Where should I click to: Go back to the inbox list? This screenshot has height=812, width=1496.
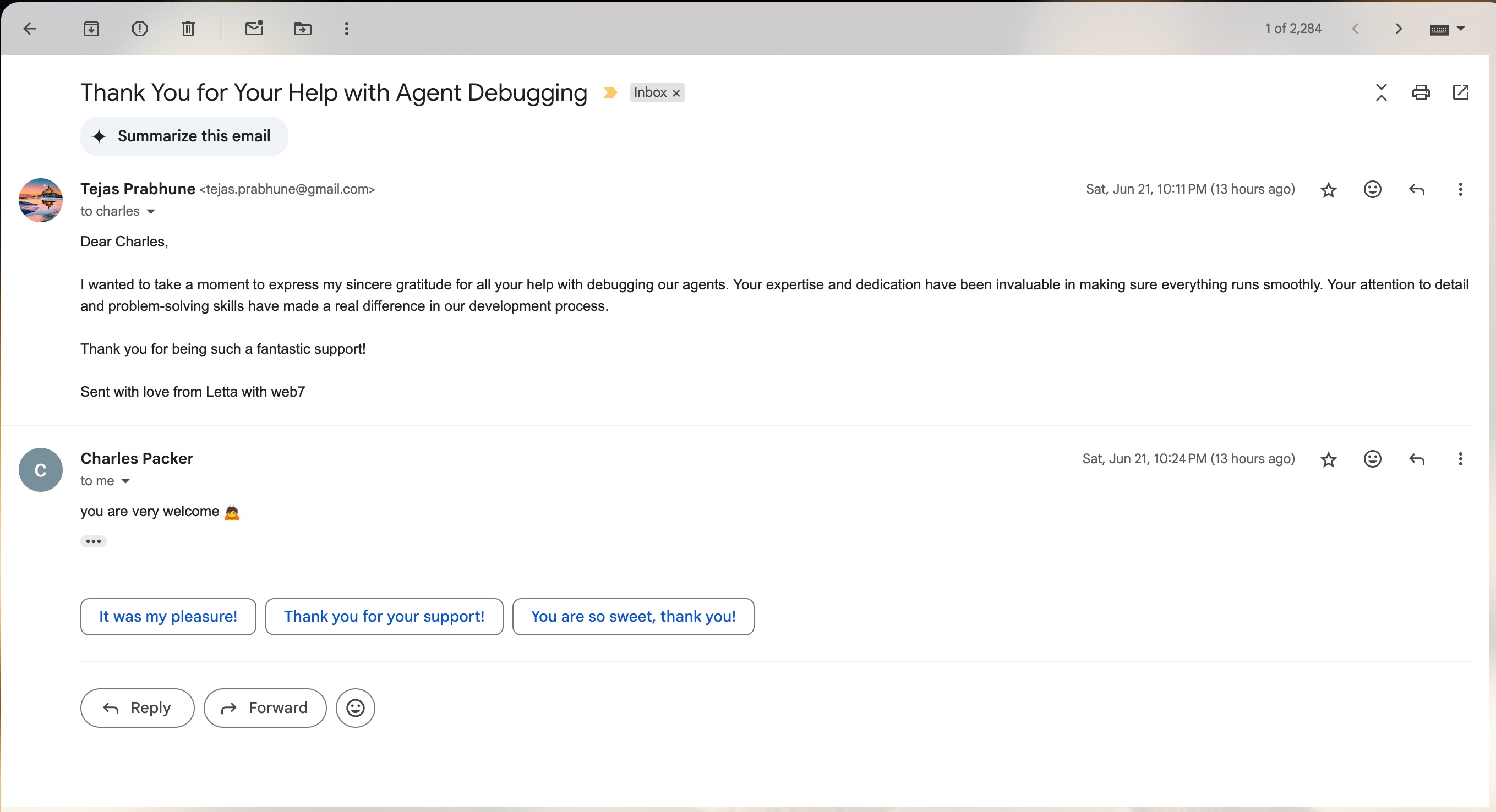(30, 29)
